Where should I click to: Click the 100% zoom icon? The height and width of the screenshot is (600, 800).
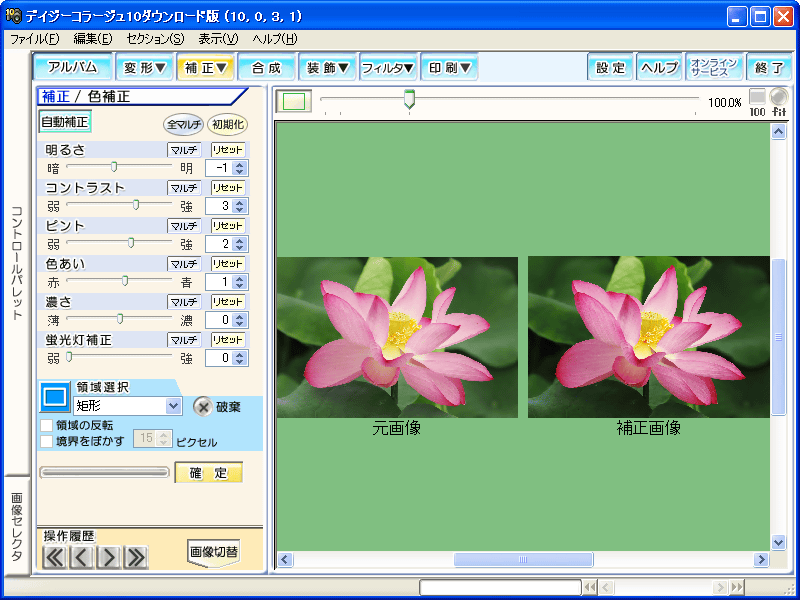tap(757, 102)
